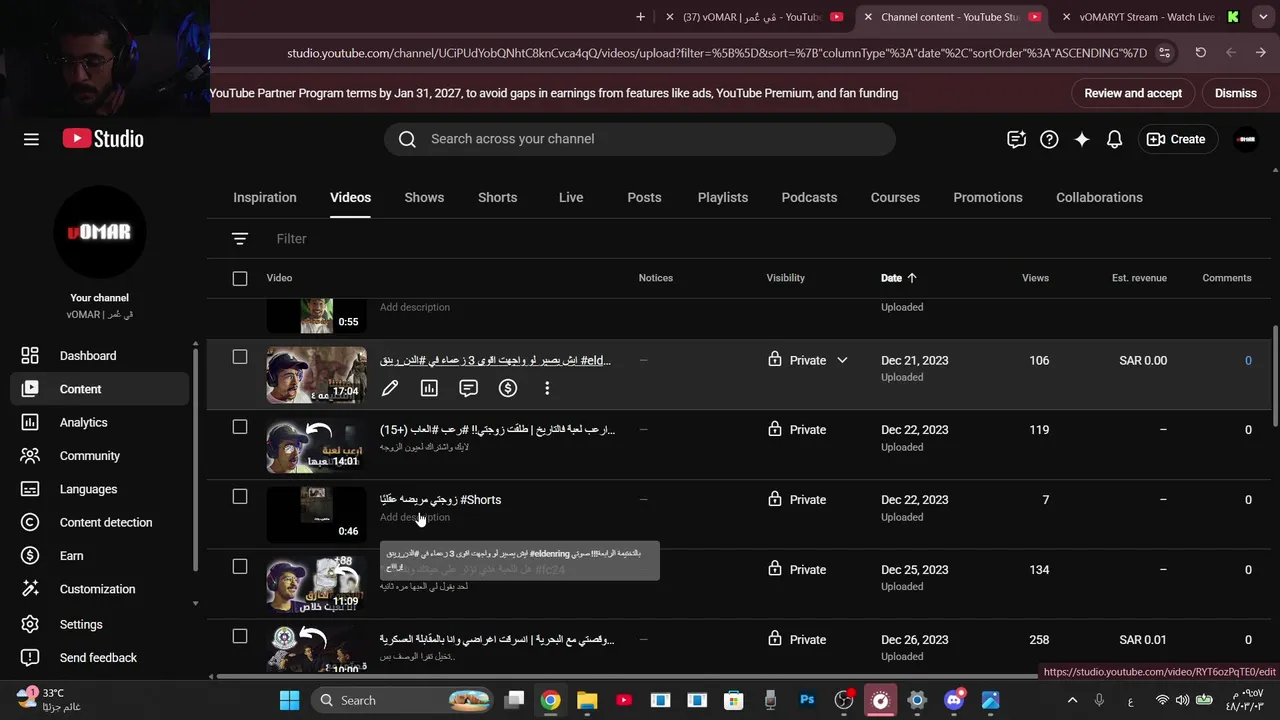Click the Search across your channel field

coord(640,139)
